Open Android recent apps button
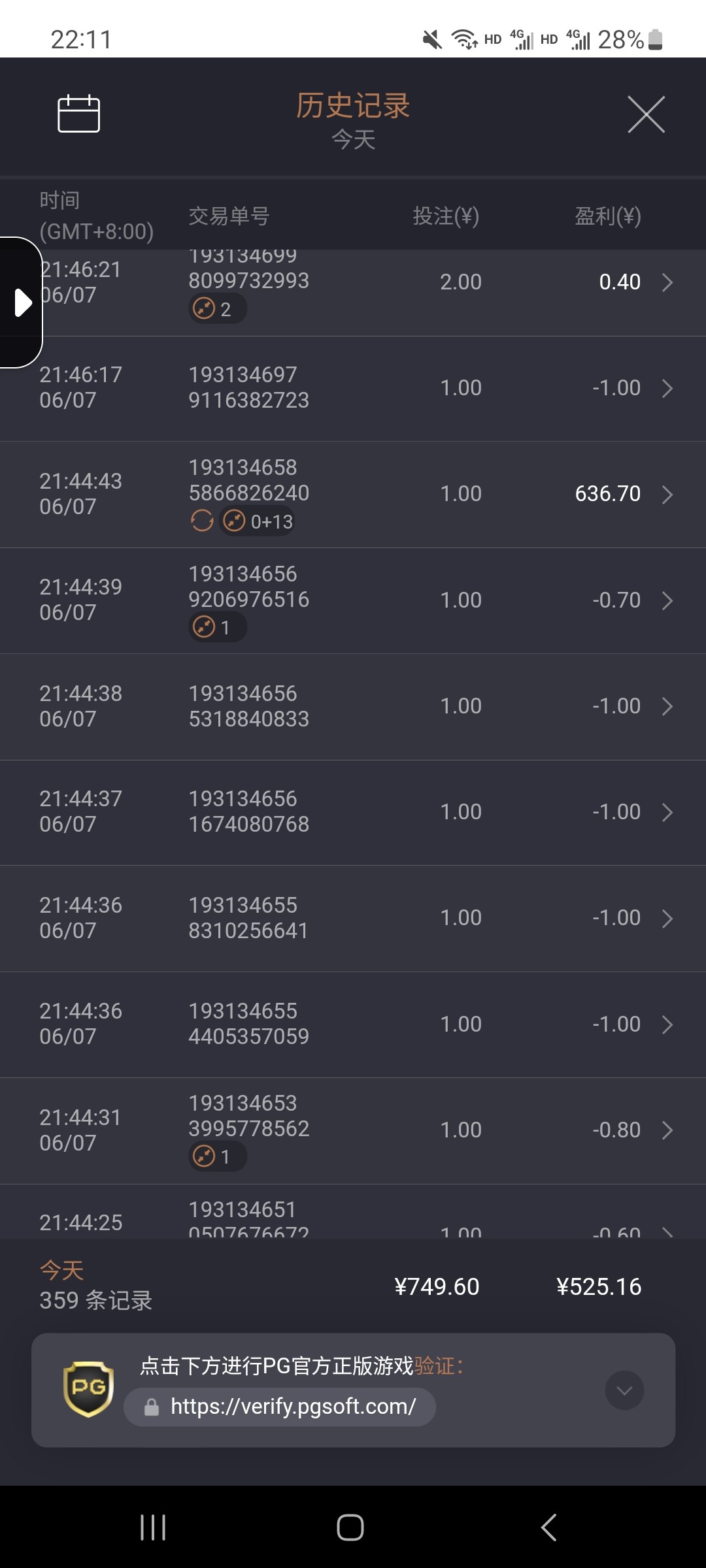The width and height of the screenshot is (706, 1568). click(153, 1527)
